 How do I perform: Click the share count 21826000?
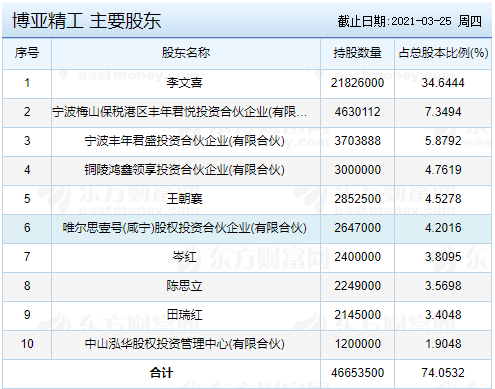pos(357,83)
